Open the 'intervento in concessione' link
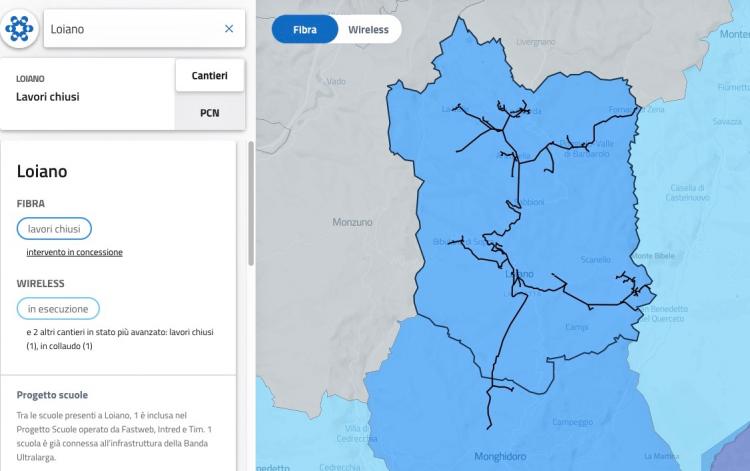 point(75,252)
